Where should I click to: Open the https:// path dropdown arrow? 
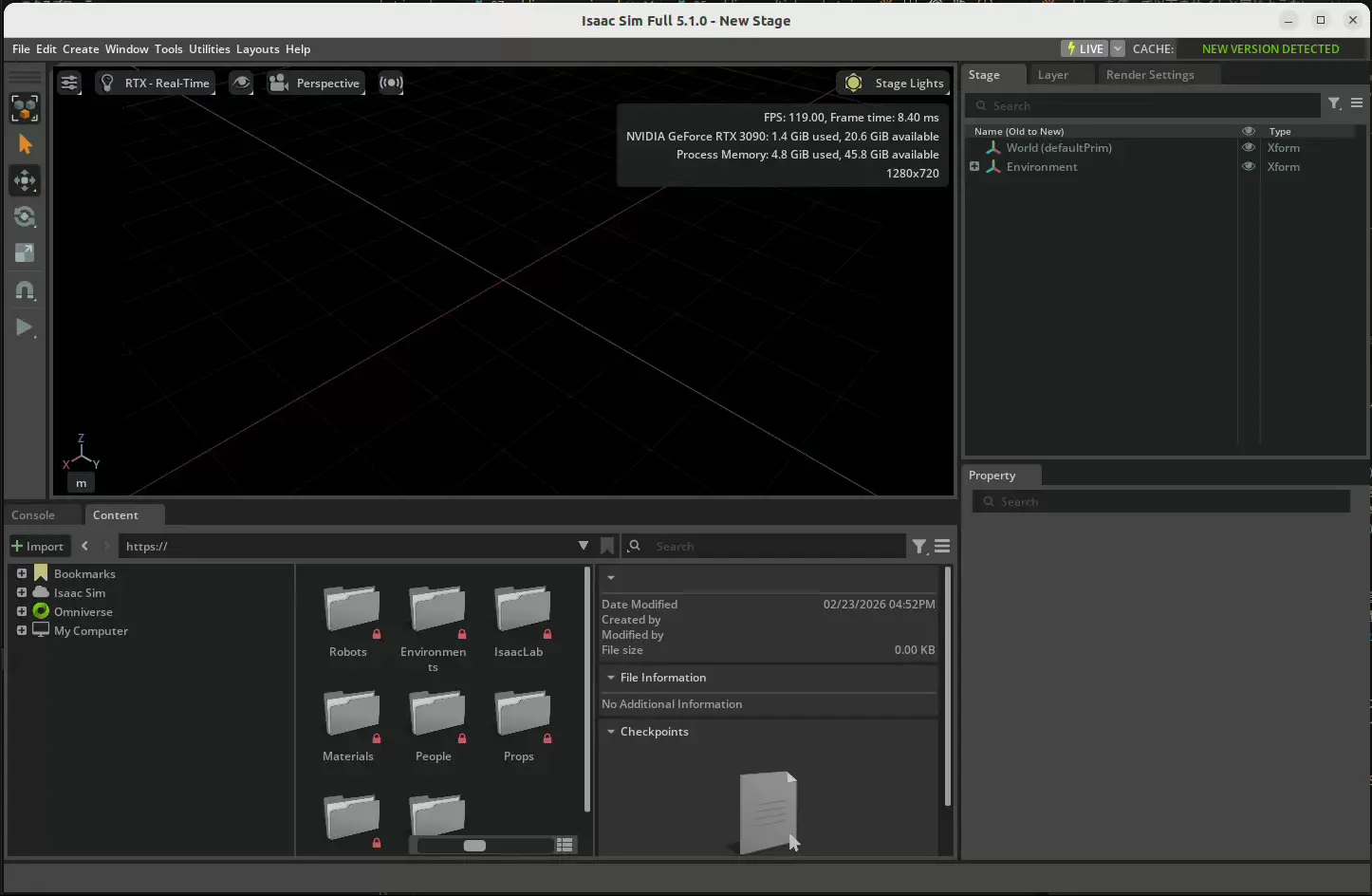point(584,546)
